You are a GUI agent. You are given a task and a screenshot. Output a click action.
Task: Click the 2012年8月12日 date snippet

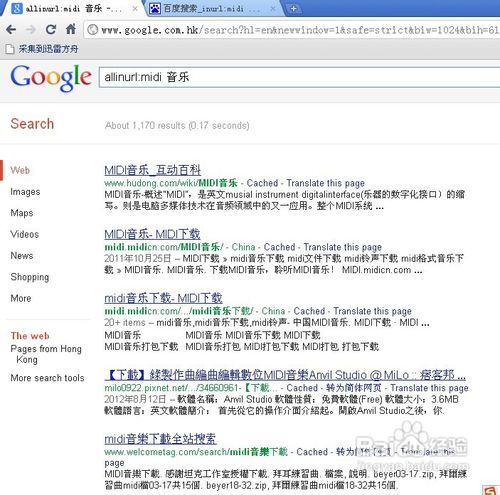coord(135,399)
